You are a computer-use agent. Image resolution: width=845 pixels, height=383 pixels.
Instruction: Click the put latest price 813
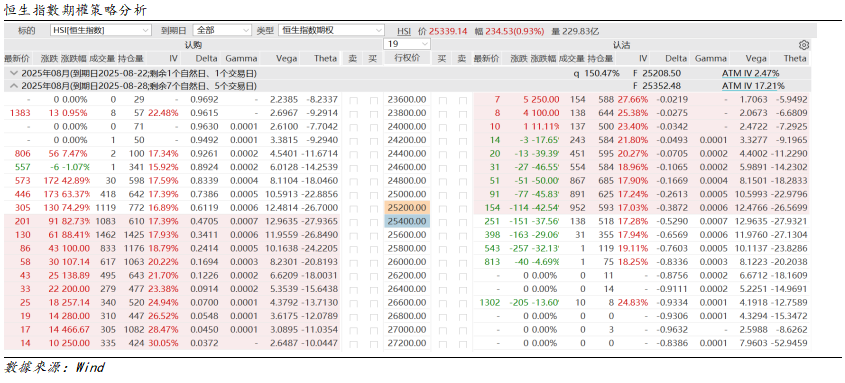point(493,262)
